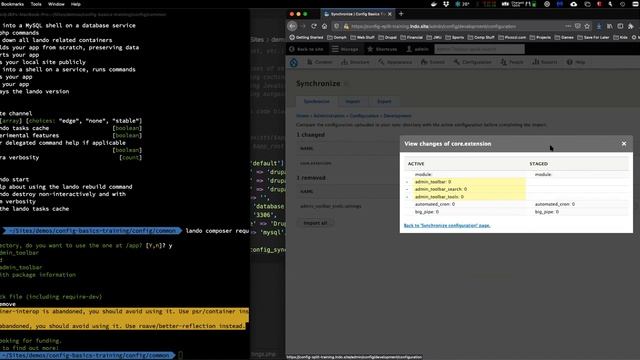Viewport: 640px width, 360px height.
Task: Open the Tools menu in the macOS menu bar
Action: [36, 4]
